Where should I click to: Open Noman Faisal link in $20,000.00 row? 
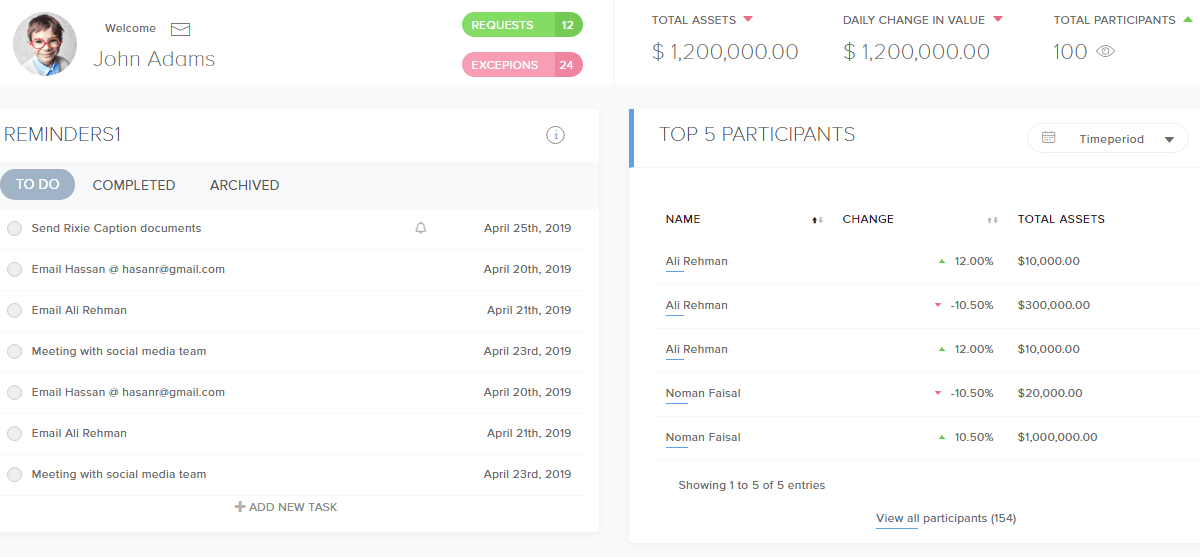pyautogui.click(x=703, y=393)
